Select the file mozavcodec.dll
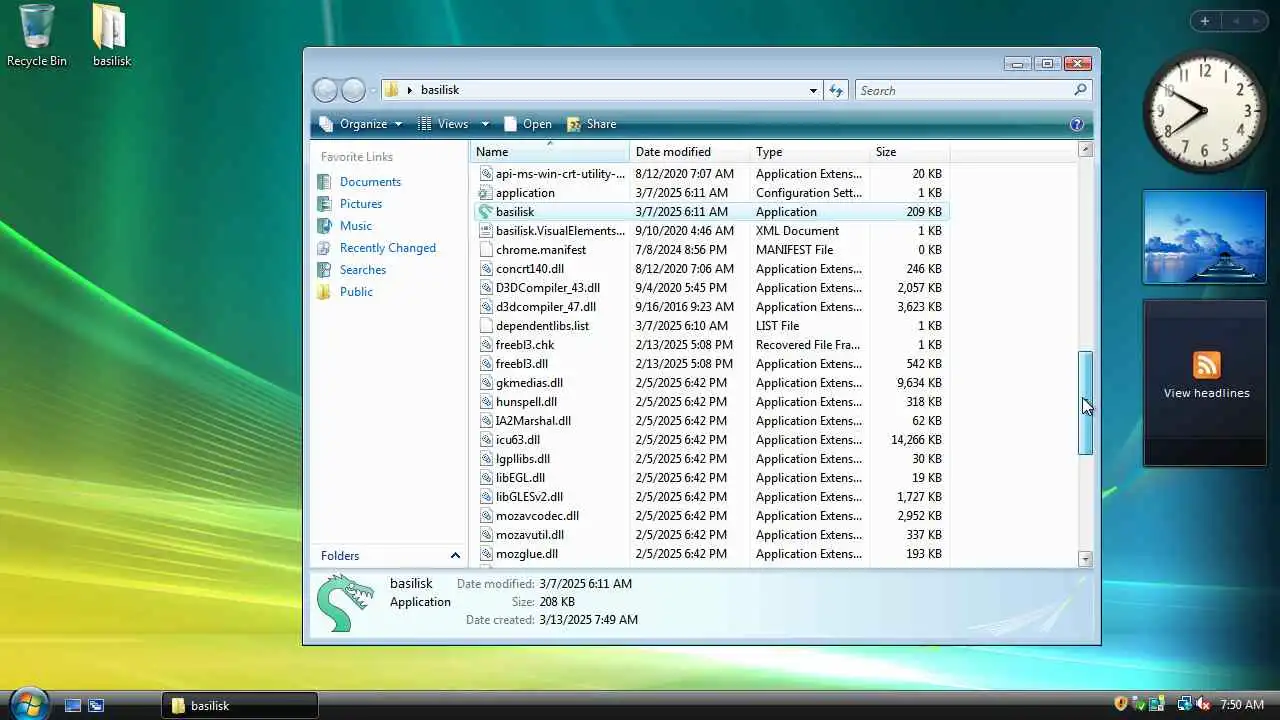 [537, 516]
